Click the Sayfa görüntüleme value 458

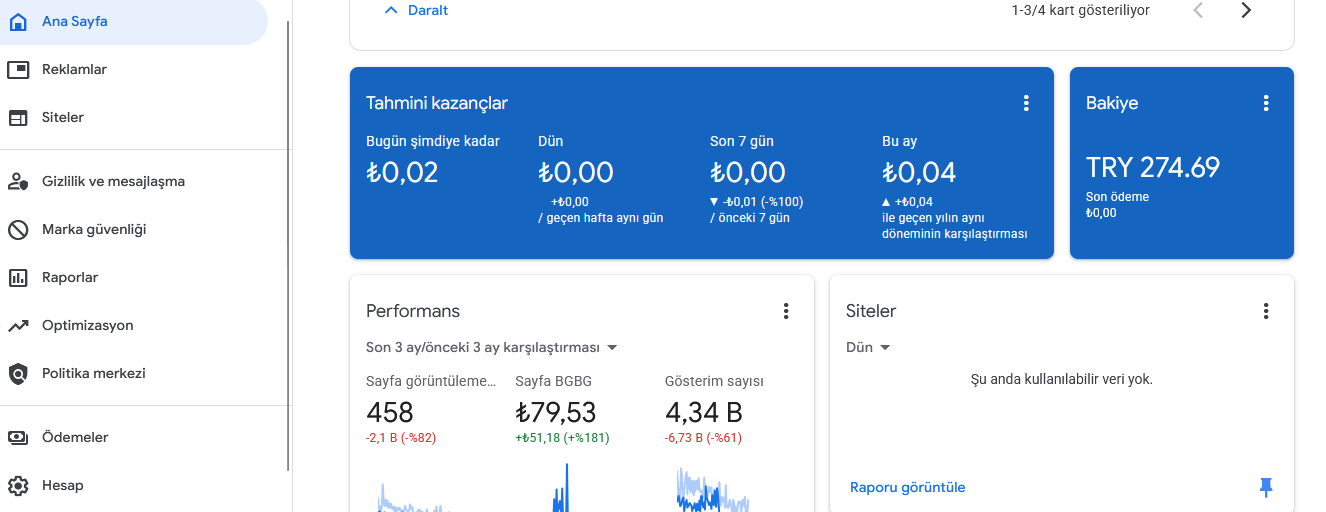[x=390, y=412]
